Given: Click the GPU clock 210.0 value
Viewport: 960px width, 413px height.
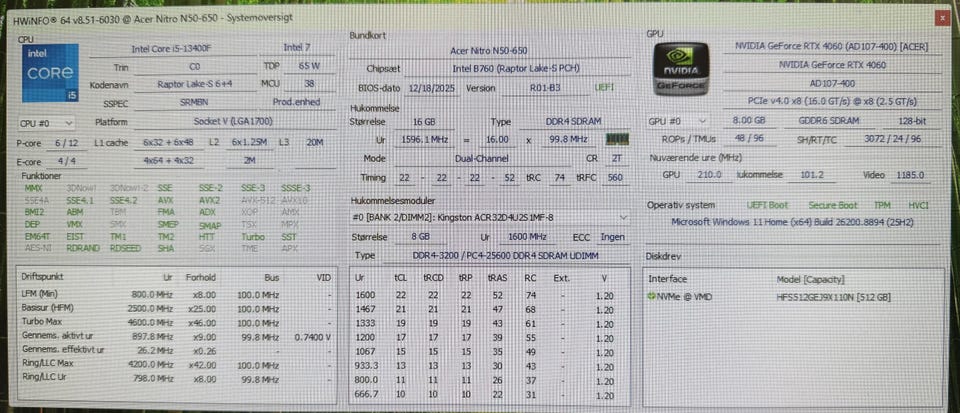Looking at the screenshot, I should tap(710, 175).
